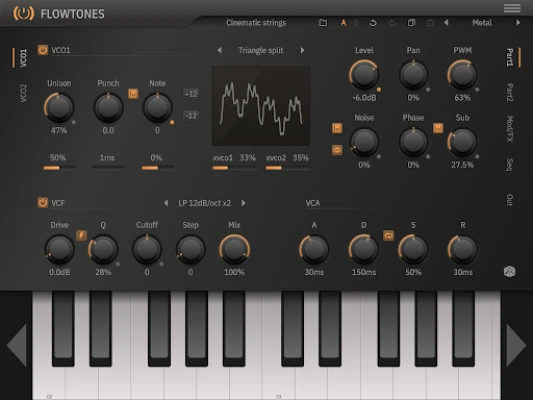
Task: Click the lightning icon next to Drive
Action: pyautogui.click(x=81, y=235)
